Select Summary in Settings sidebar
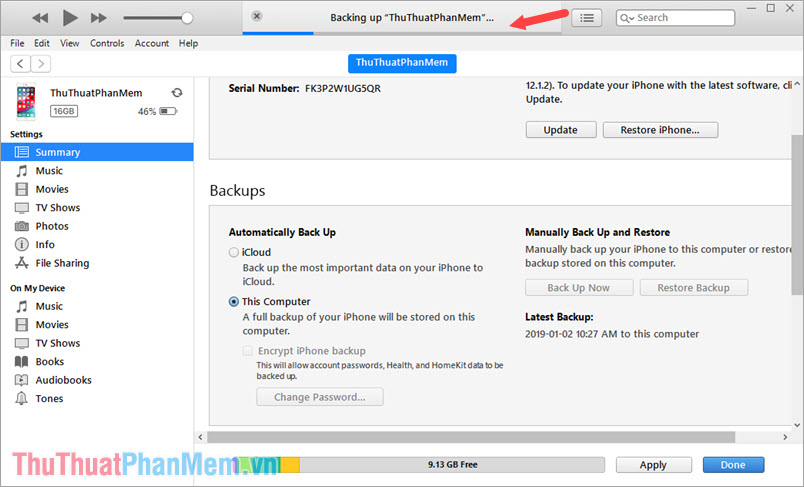This screenshot has width=804, height=487. [x=97, y=152]
